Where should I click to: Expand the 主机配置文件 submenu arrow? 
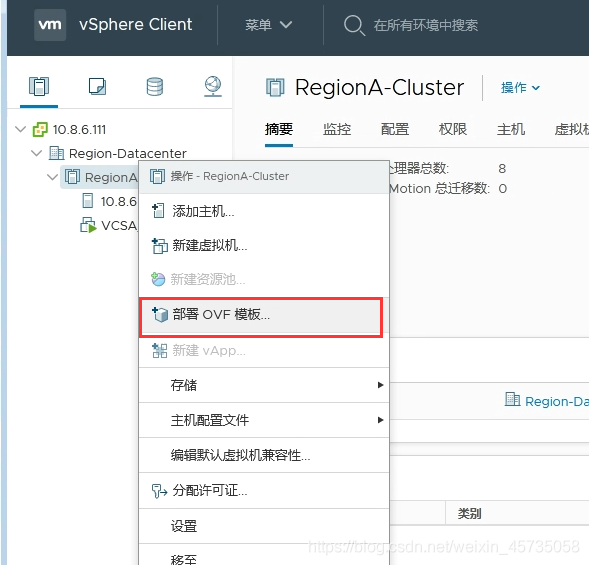point(381,420)
